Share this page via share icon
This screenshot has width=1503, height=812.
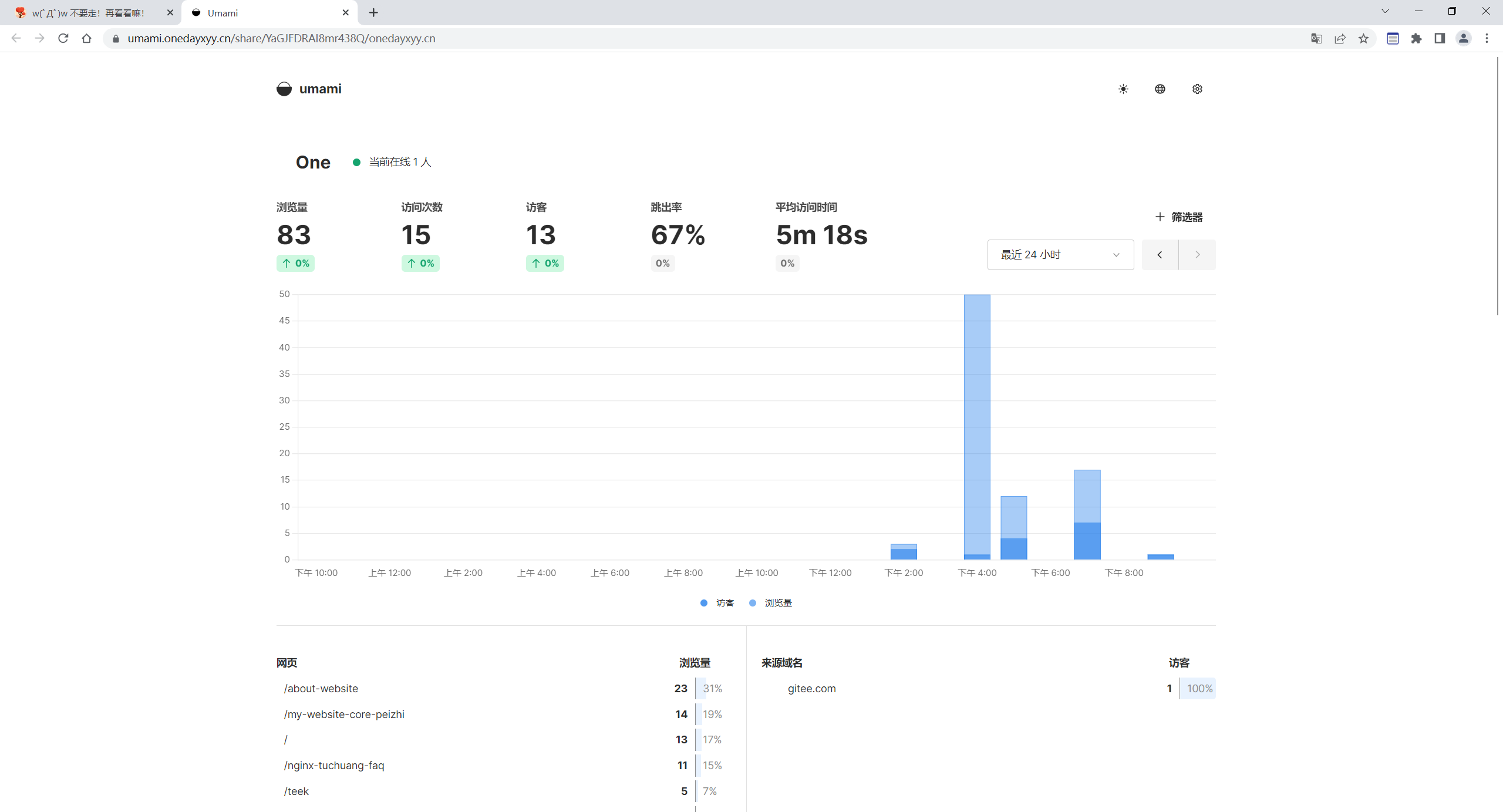click(1340, 38)
